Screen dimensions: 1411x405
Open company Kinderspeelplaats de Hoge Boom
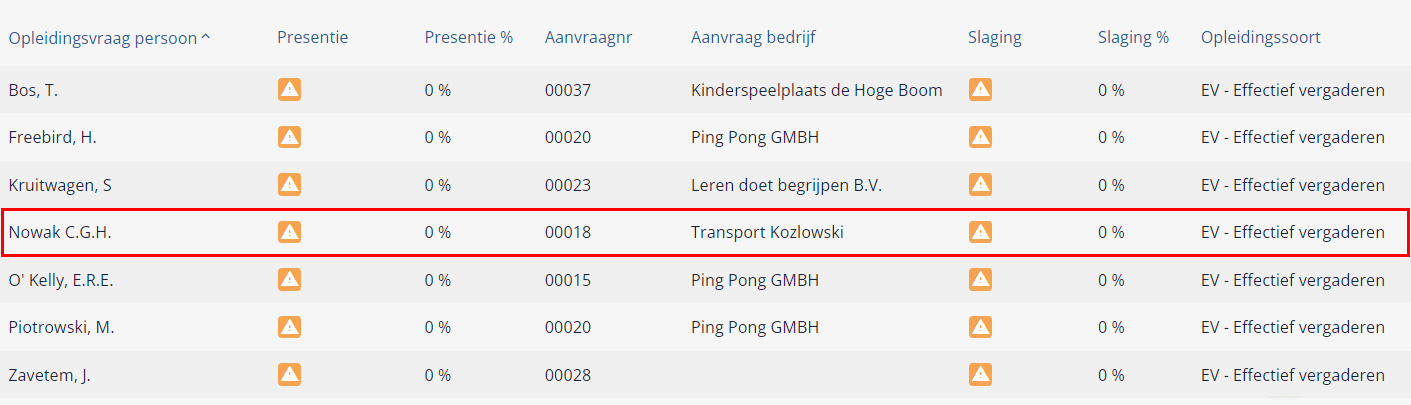[x=817, y=90]
